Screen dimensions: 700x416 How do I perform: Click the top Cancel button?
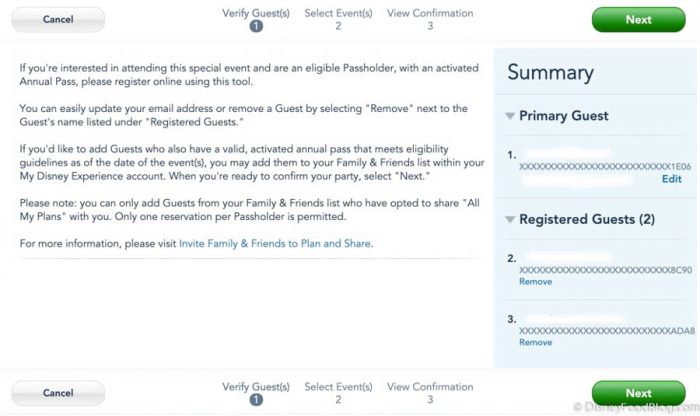[x=58, y=19]
